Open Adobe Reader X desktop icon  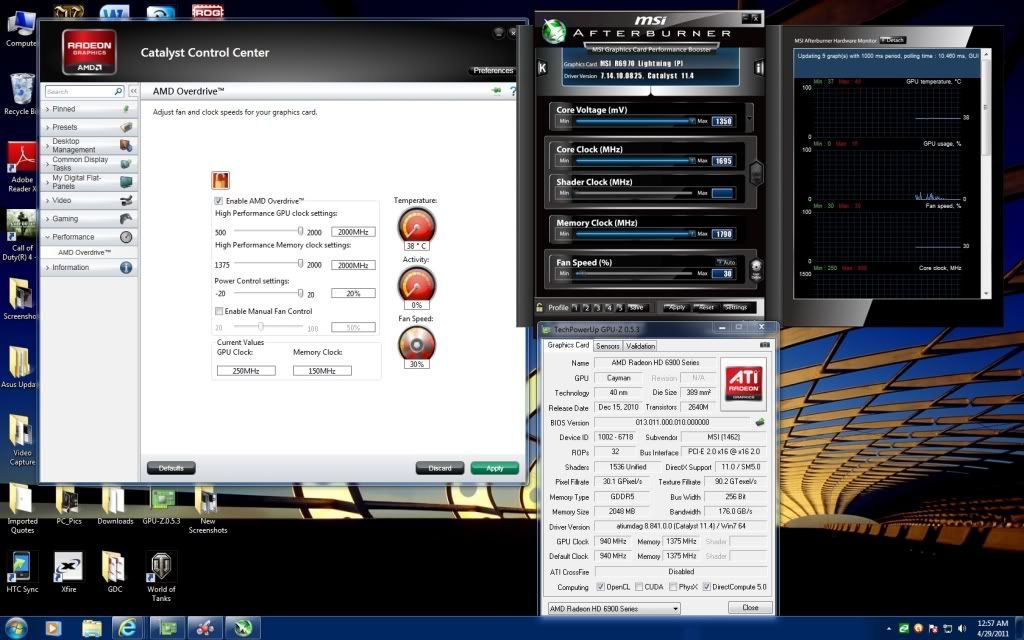pos(22,167)
